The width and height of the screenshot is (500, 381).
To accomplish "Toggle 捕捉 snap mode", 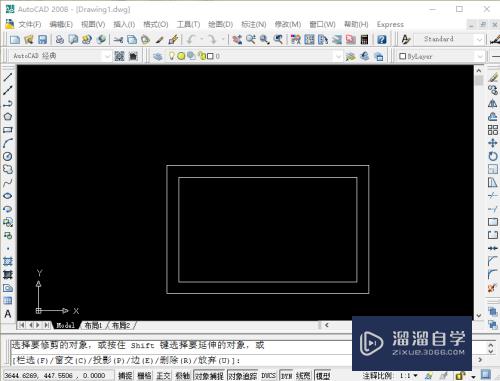I will click(x=125, y=376).
